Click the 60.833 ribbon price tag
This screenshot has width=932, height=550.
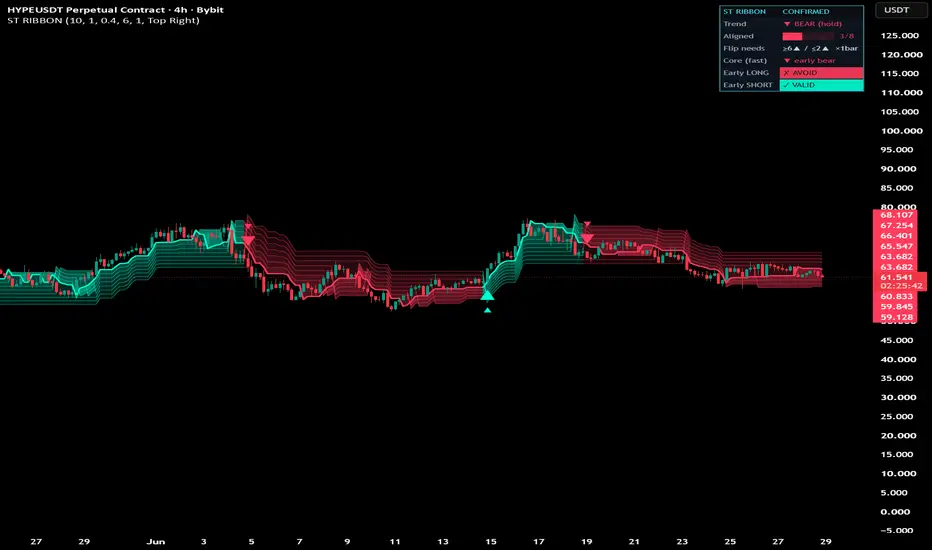pyautogui.click(x=896, y=296)
